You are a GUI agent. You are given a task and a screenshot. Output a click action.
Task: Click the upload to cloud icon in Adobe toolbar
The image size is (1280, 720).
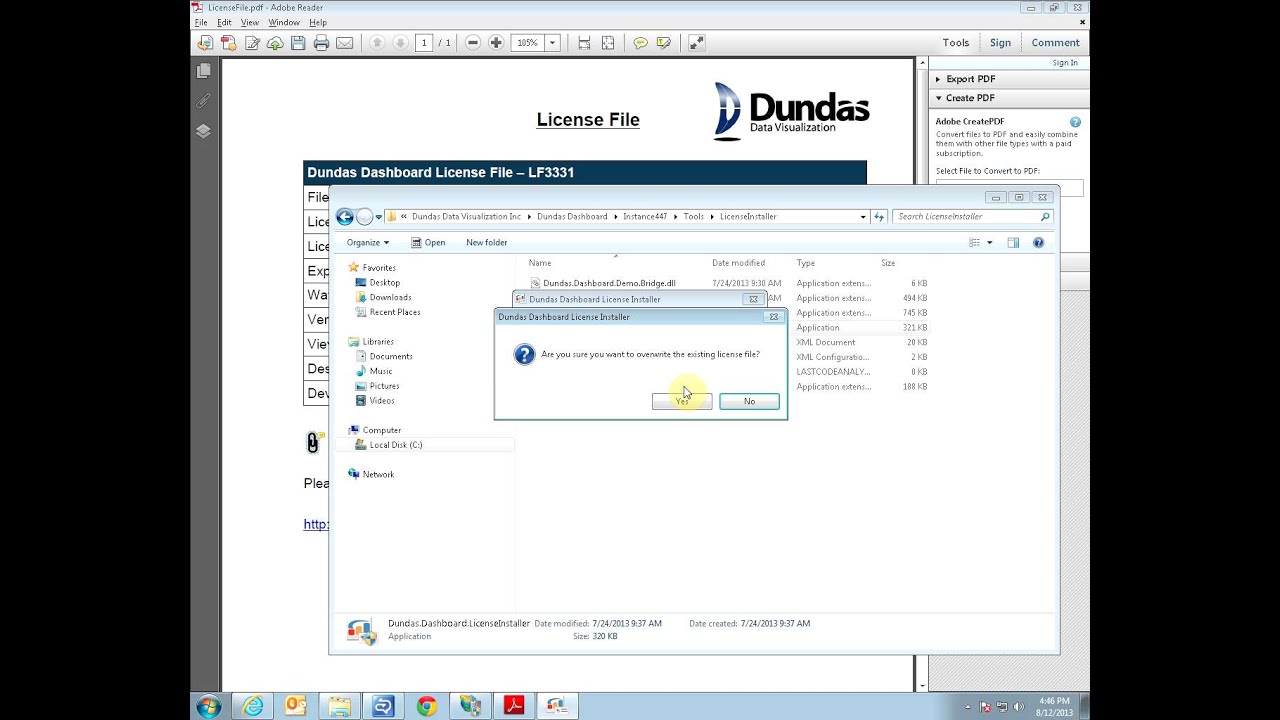(275, 43)
